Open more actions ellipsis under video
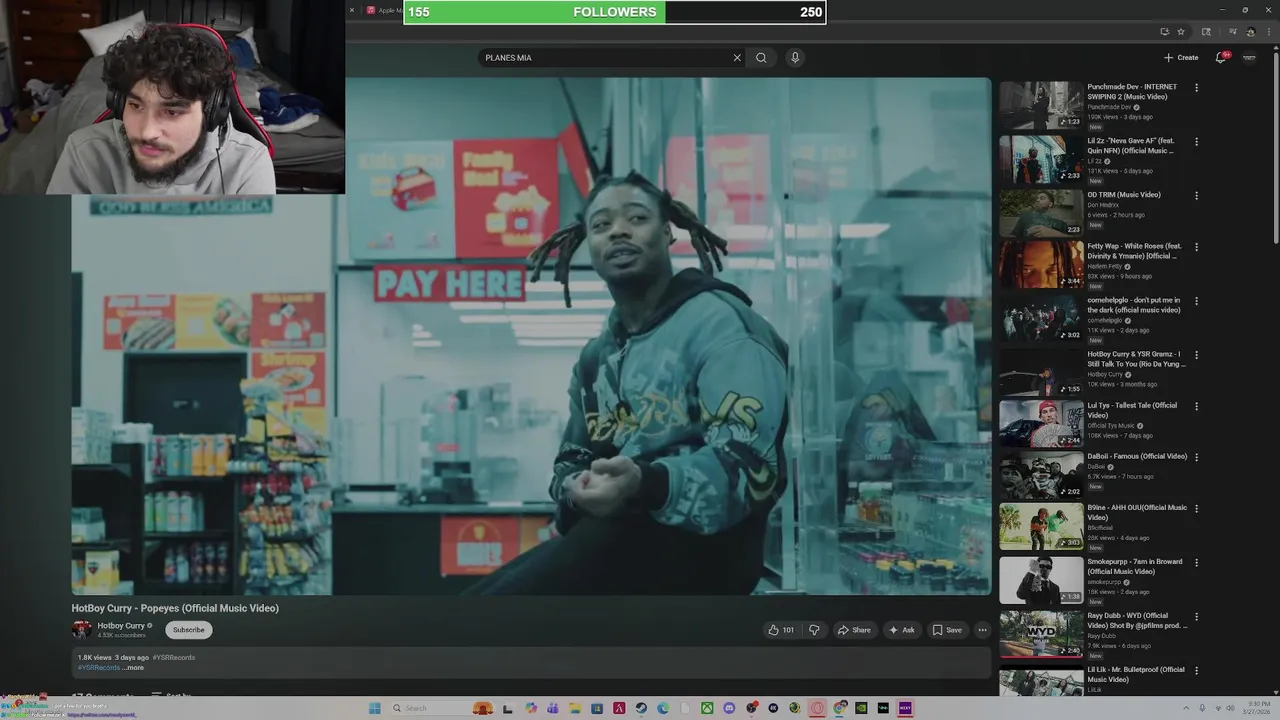 coord(982,630)
